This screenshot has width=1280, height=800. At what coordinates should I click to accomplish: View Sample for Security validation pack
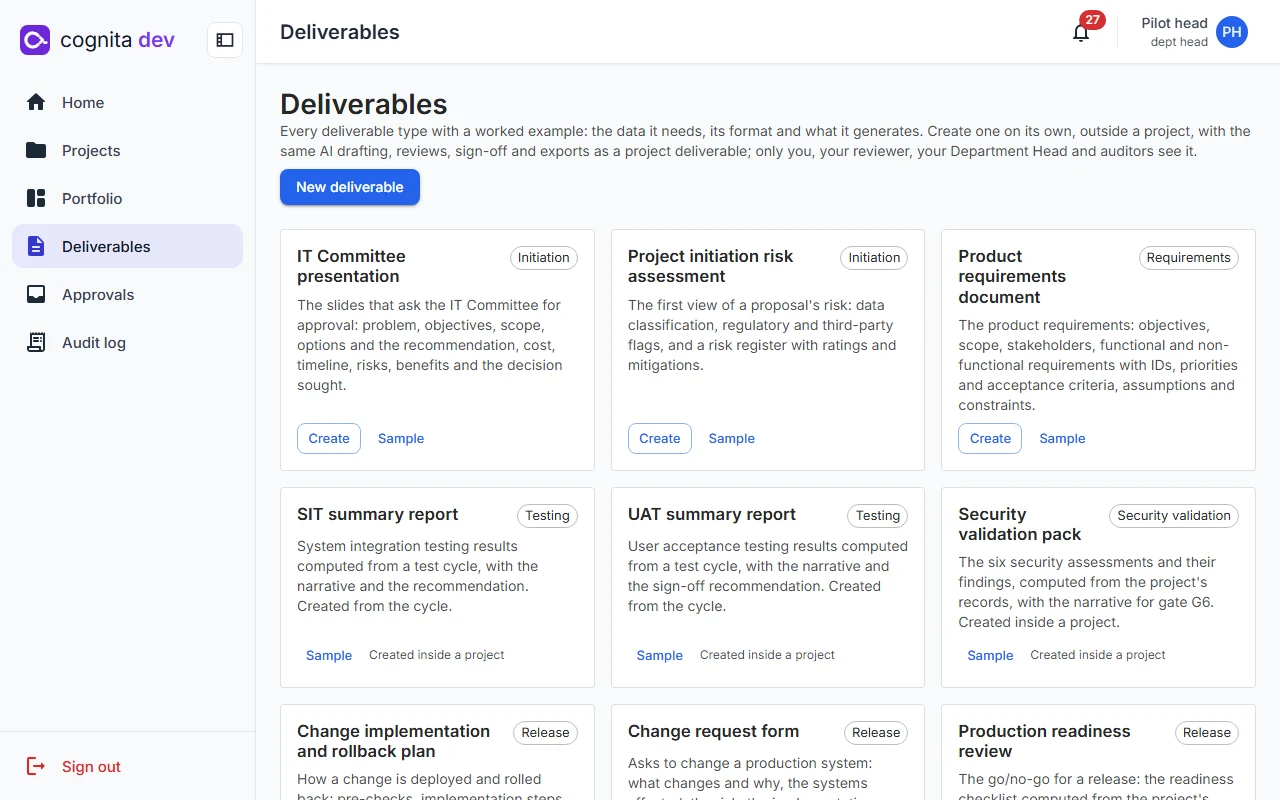point(990,655)
